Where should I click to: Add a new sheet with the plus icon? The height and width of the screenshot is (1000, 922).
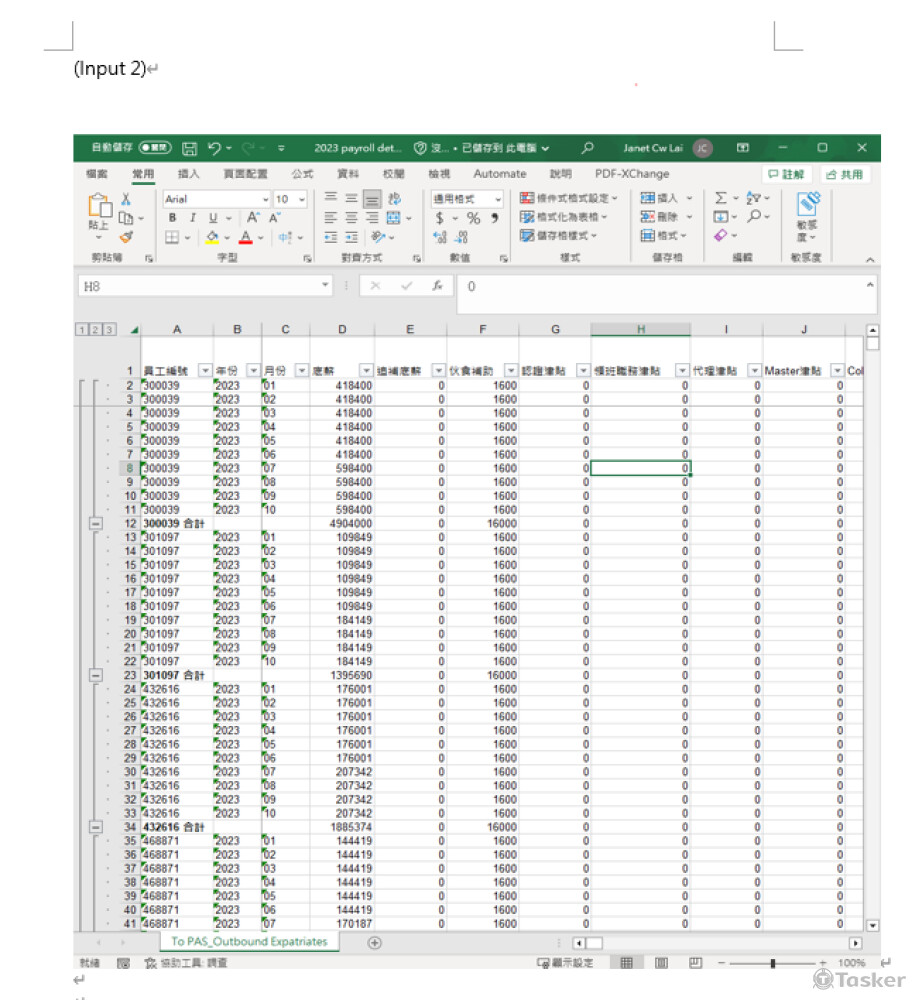[375, 942]
